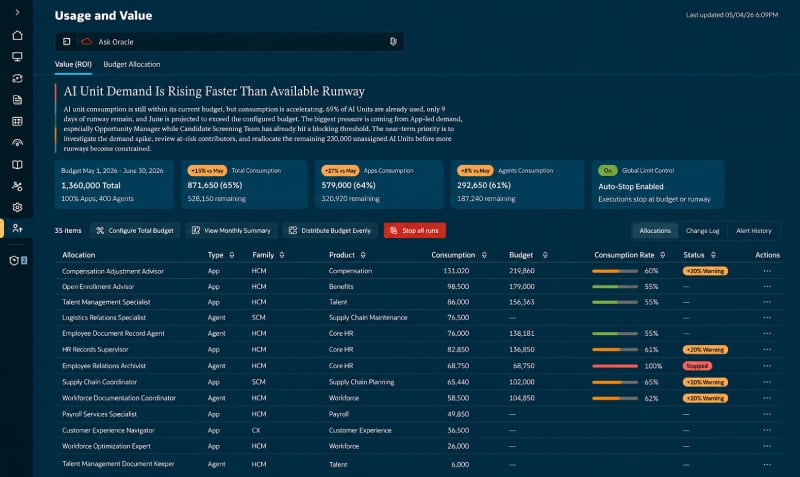Viewport: 800px width, 477px height.
Task: Expand the left sidebar with top chevron
Action: (17, 12)
